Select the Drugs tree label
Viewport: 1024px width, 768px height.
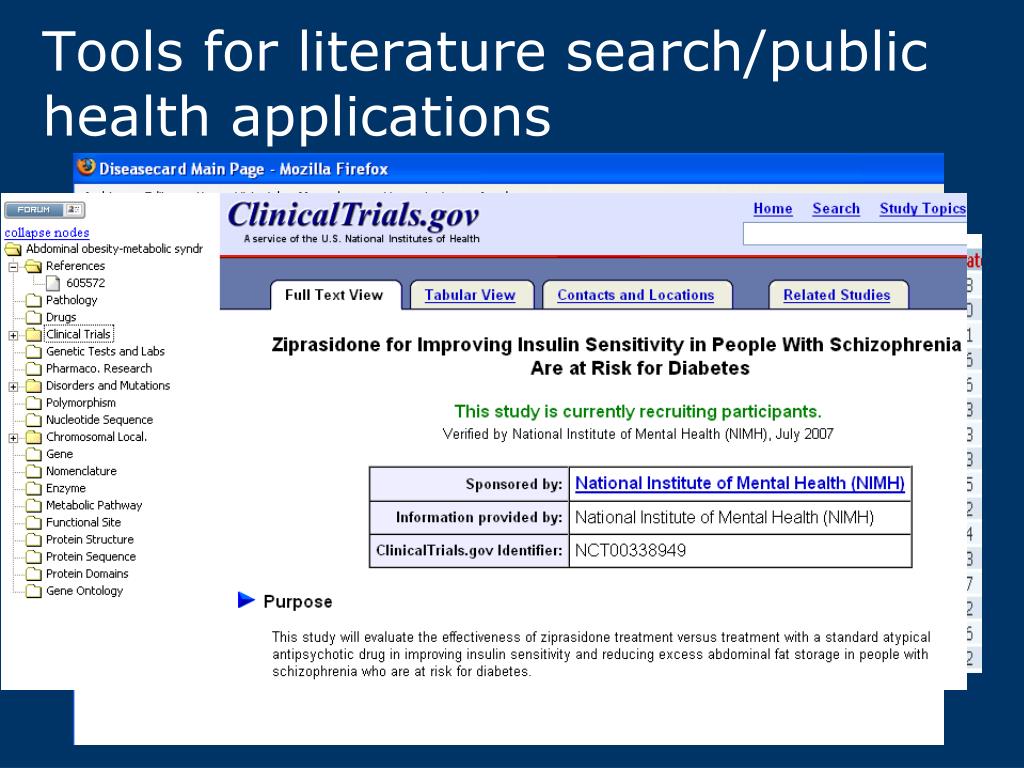[x=61, y=317]
